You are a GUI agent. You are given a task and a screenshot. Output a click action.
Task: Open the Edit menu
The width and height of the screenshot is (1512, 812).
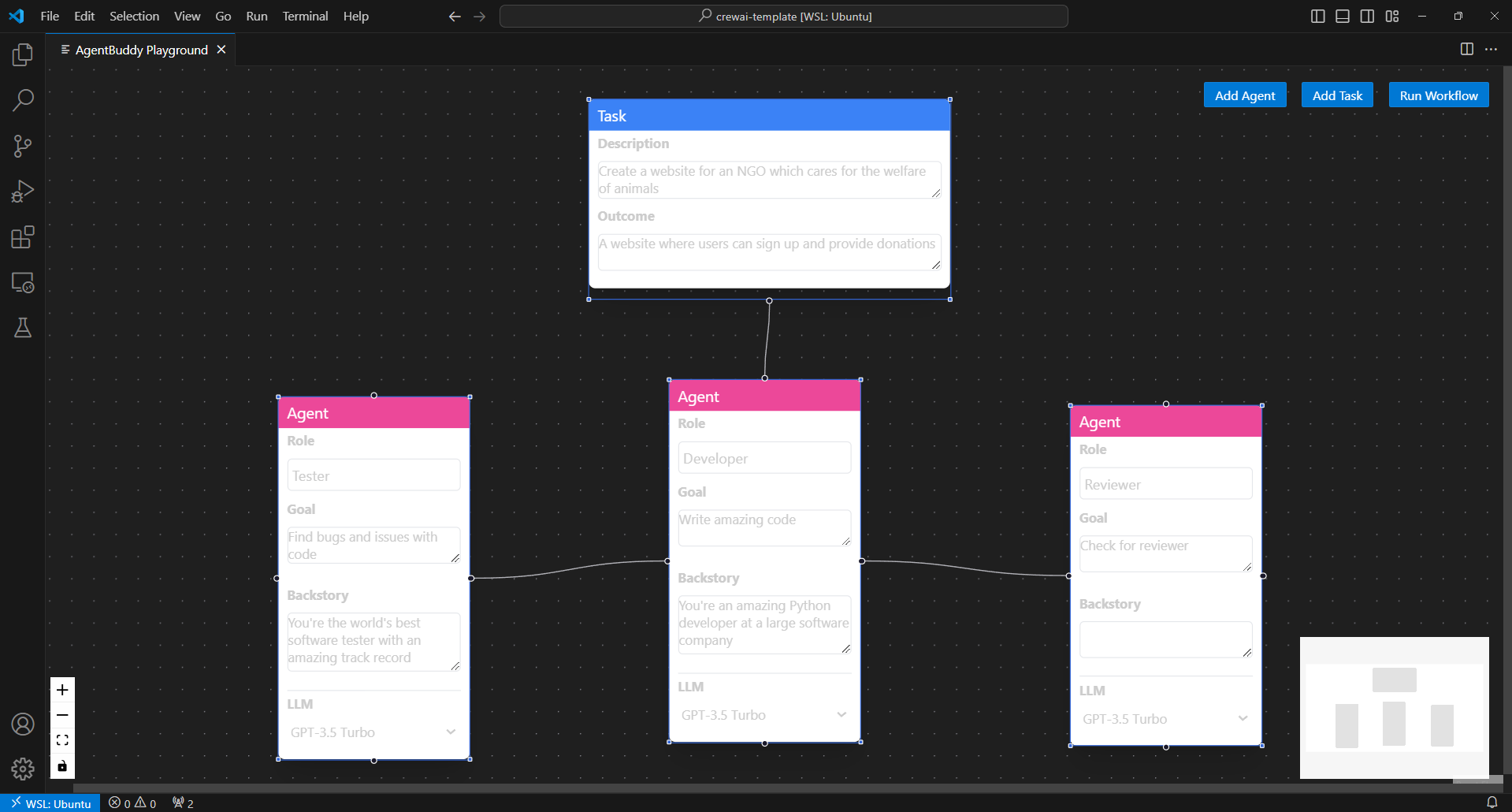(x=84, y=16)
